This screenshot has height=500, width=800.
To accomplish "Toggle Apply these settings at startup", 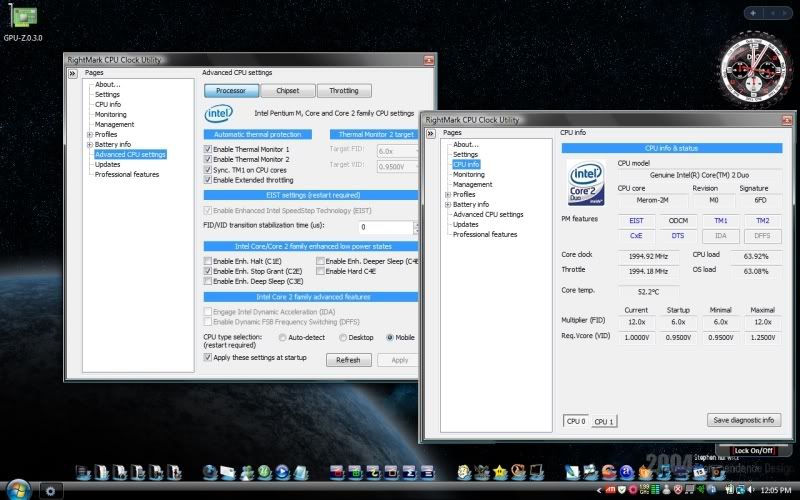I will 208,357.
